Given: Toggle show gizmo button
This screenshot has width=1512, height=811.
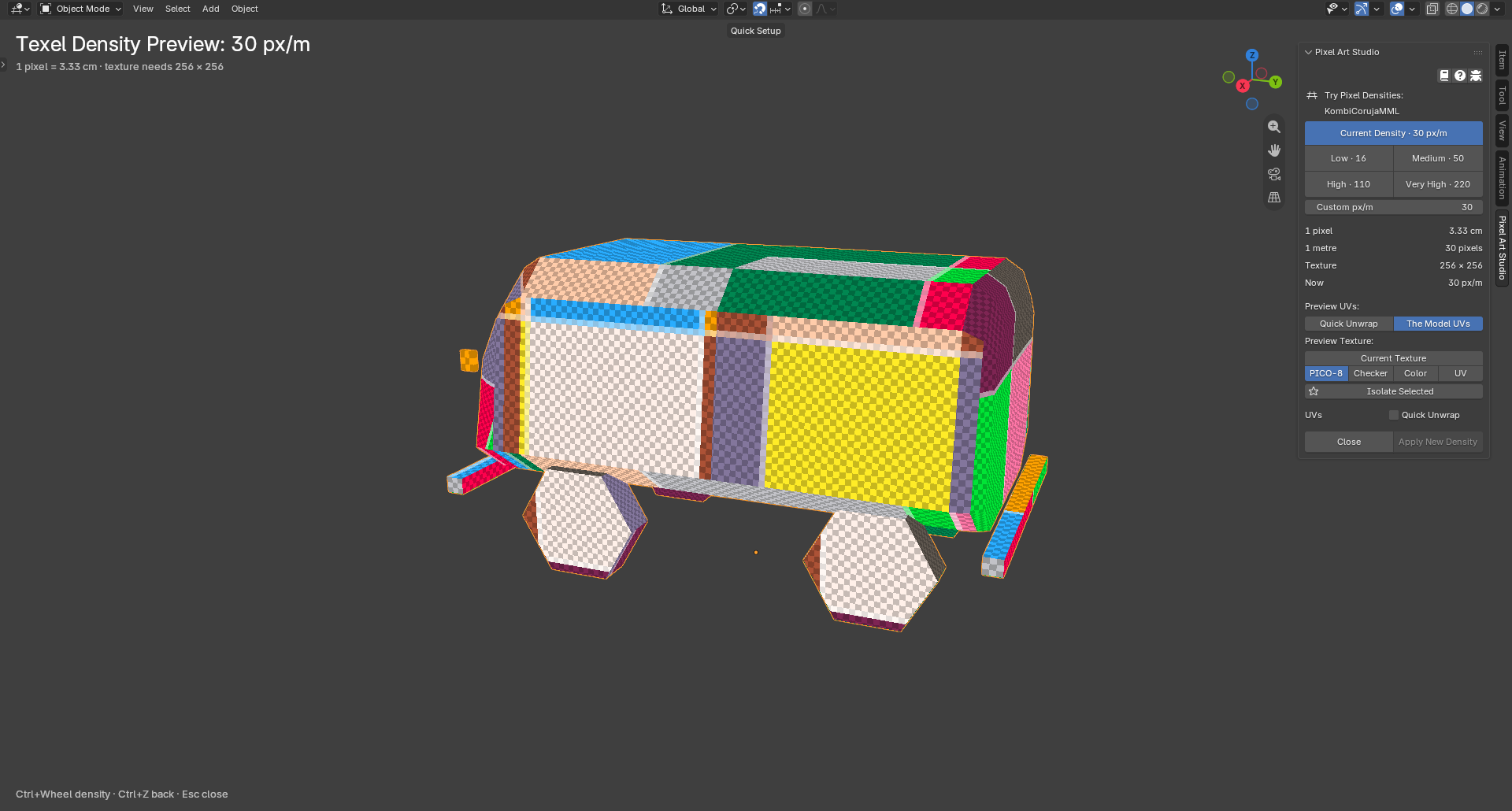Looking at the screenshot, I should coord(1361,9).
